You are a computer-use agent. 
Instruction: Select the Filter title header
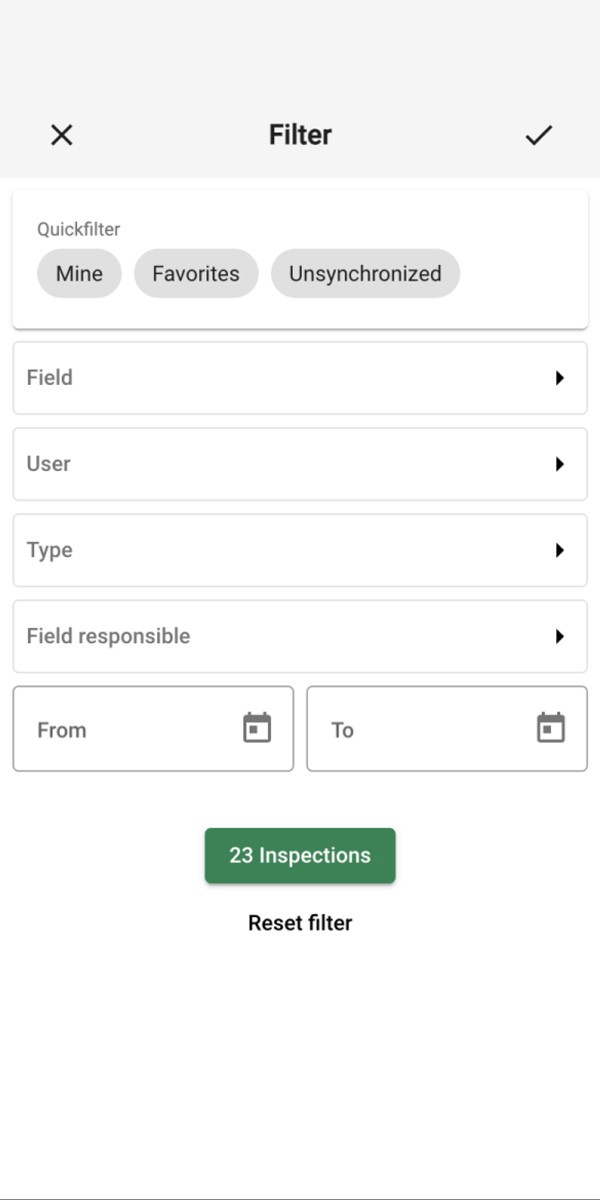pyautogui.click(x=300, y=134)
